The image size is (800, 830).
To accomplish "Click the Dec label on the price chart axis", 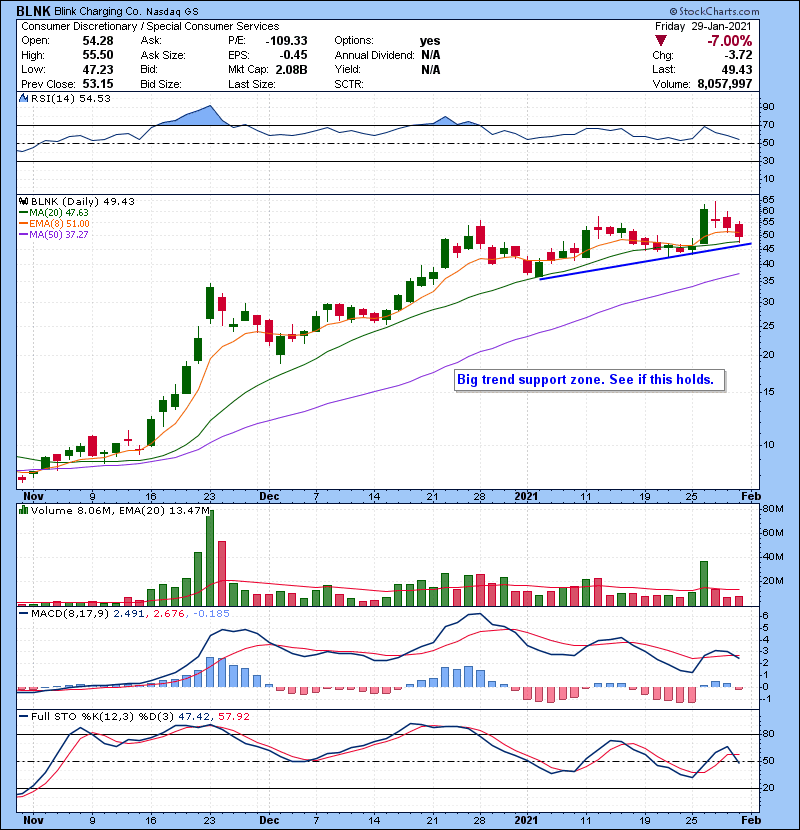I will click(269, 497).
